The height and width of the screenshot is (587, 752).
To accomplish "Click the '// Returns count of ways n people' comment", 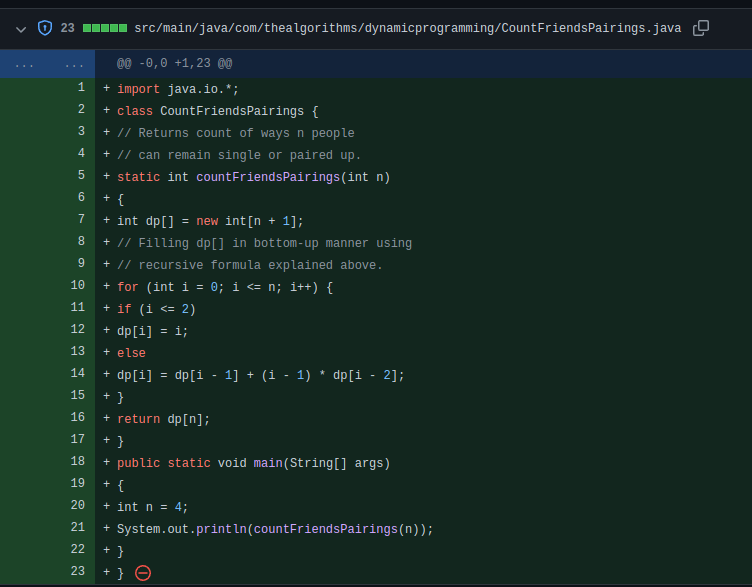I will pyautogui.click(x=236, y=133).
